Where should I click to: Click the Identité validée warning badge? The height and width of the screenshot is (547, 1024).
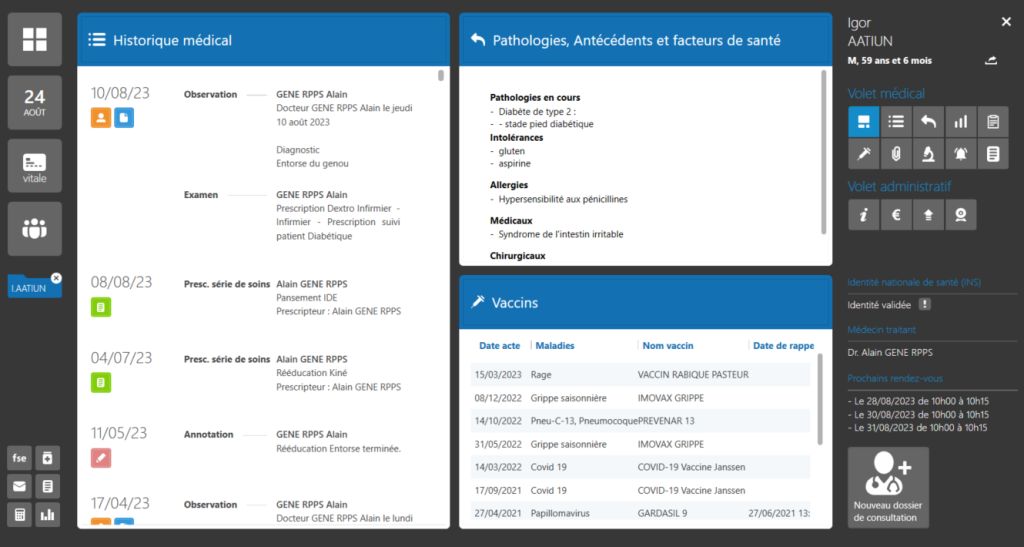925,304
